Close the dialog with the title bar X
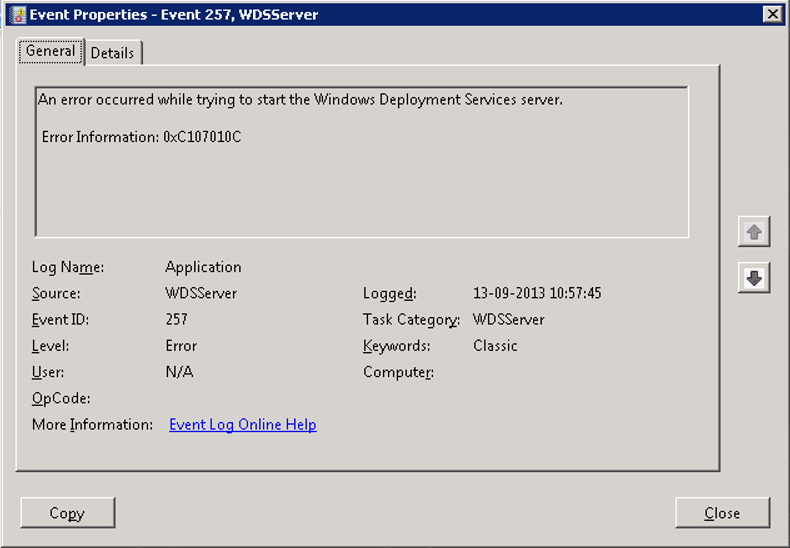790x548 pixels. click(771, 14)
